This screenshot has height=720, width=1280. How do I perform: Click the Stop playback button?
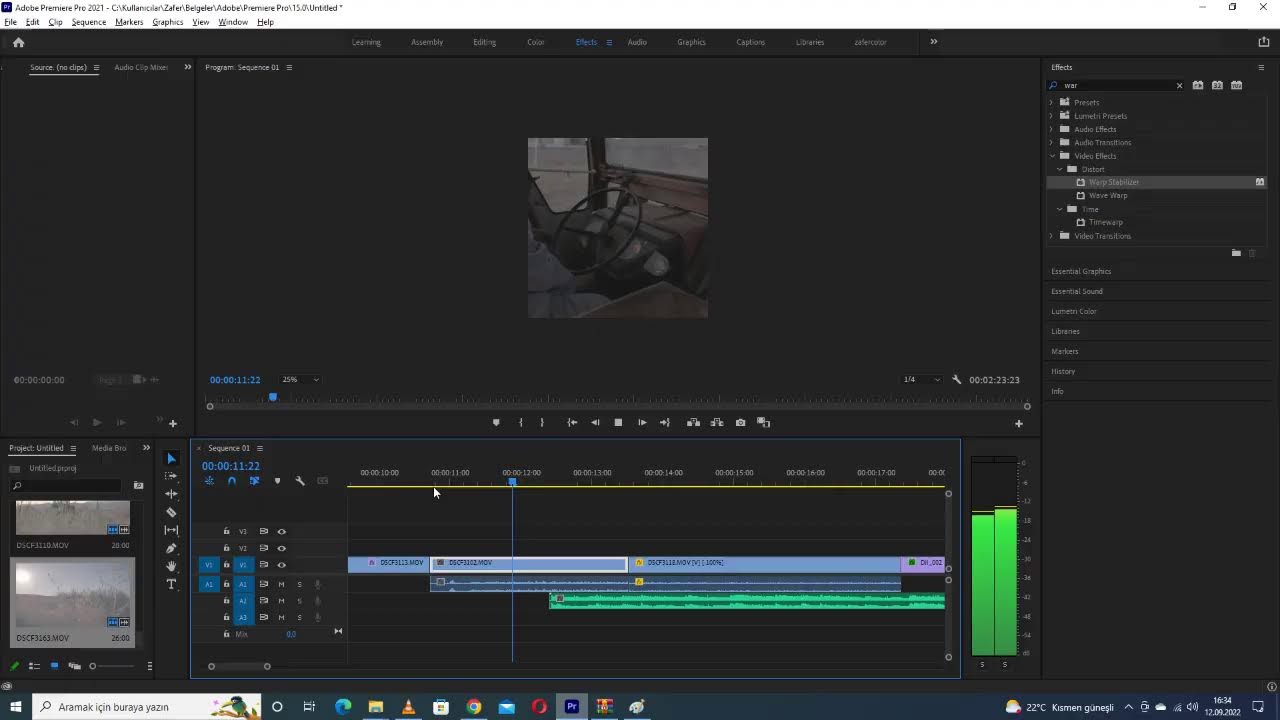coord(618,422)
